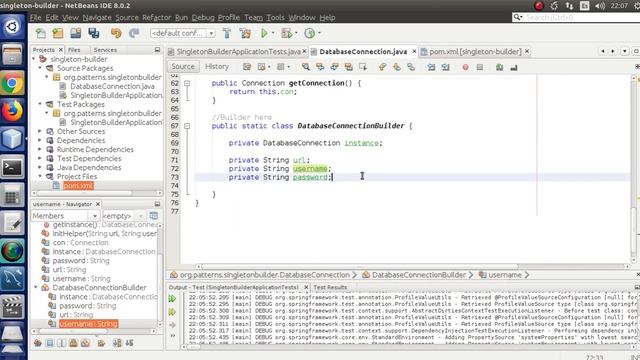Click the History view button
This screenshot has height=360, width=640.
(x=217, y=67)
